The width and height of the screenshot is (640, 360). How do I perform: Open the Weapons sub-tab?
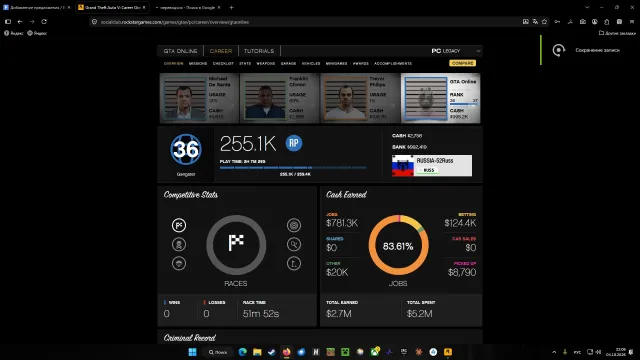pos(266,63)
